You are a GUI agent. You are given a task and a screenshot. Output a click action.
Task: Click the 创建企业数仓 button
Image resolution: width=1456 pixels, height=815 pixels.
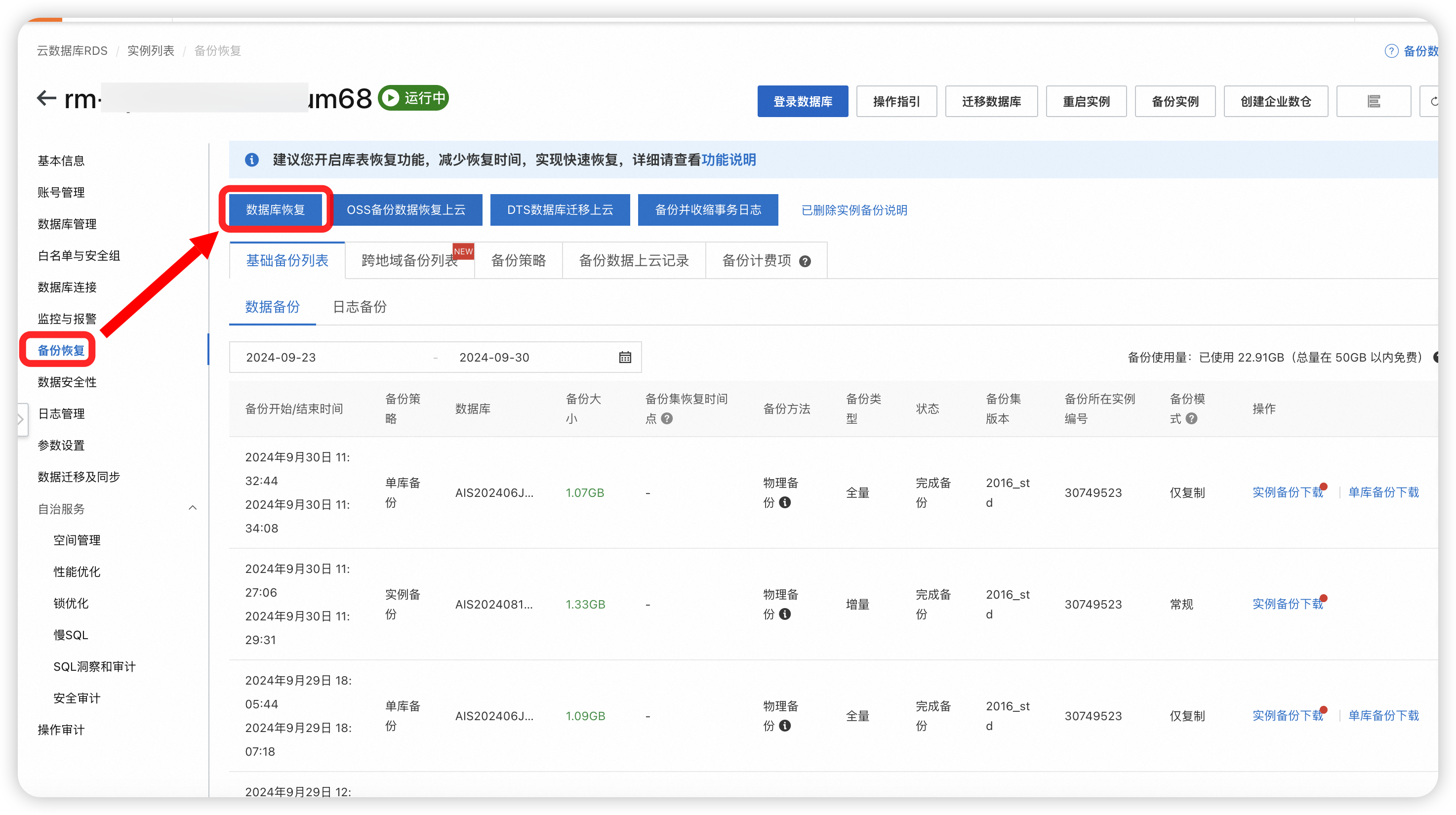pos(1276,102)
